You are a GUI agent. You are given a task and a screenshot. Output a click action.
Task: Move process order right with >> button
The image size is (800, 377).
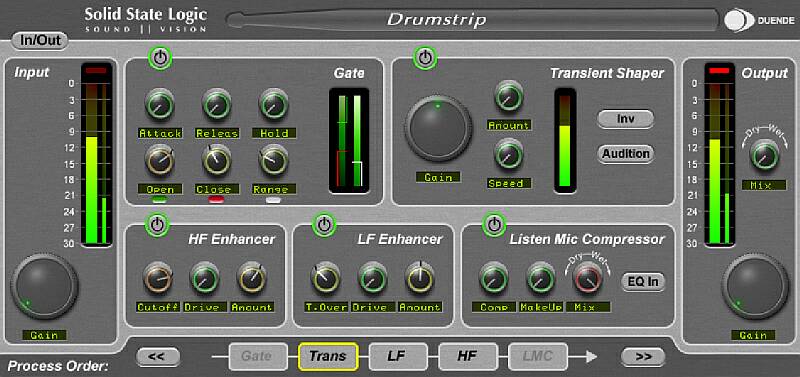pos(643,357)
